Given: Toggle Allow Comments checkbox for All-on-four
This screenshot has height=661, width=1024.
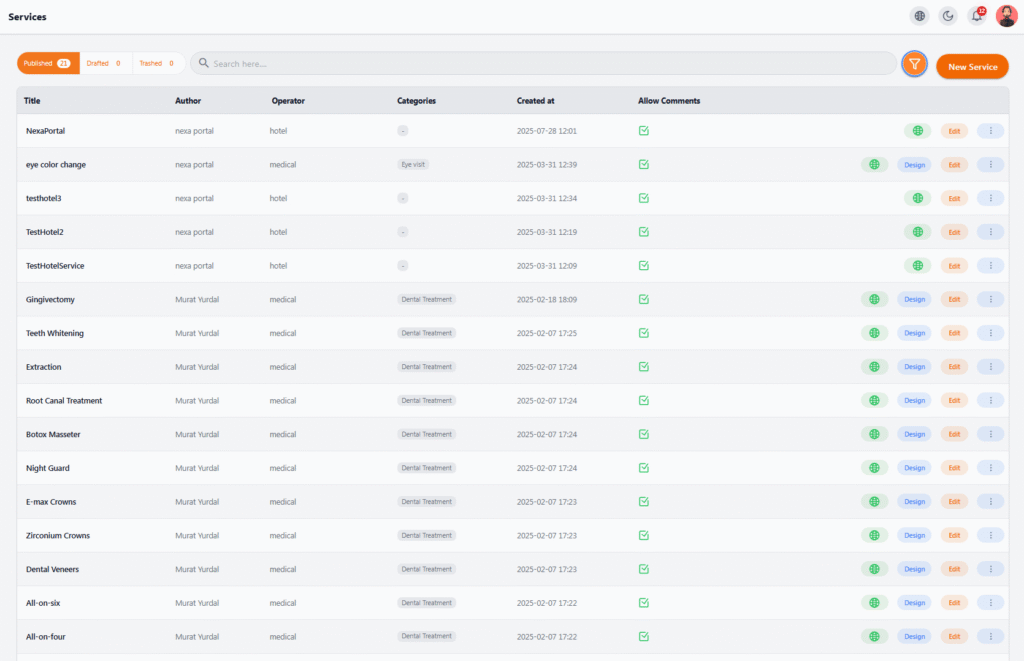Looking at the screenshot, I should [644, 636].
